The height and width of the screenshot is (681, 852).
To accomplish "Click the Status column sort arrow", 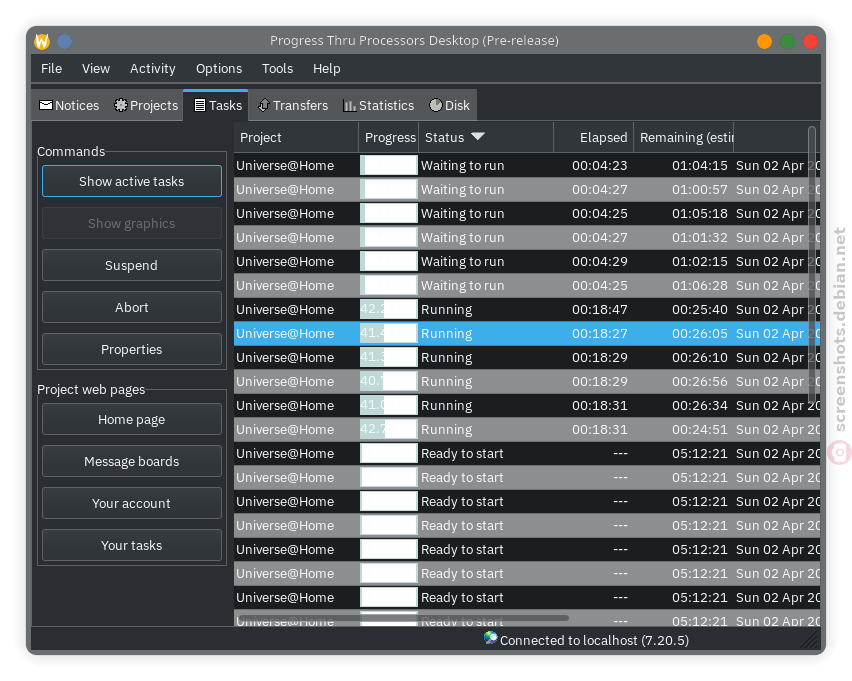I will point(478,136).
